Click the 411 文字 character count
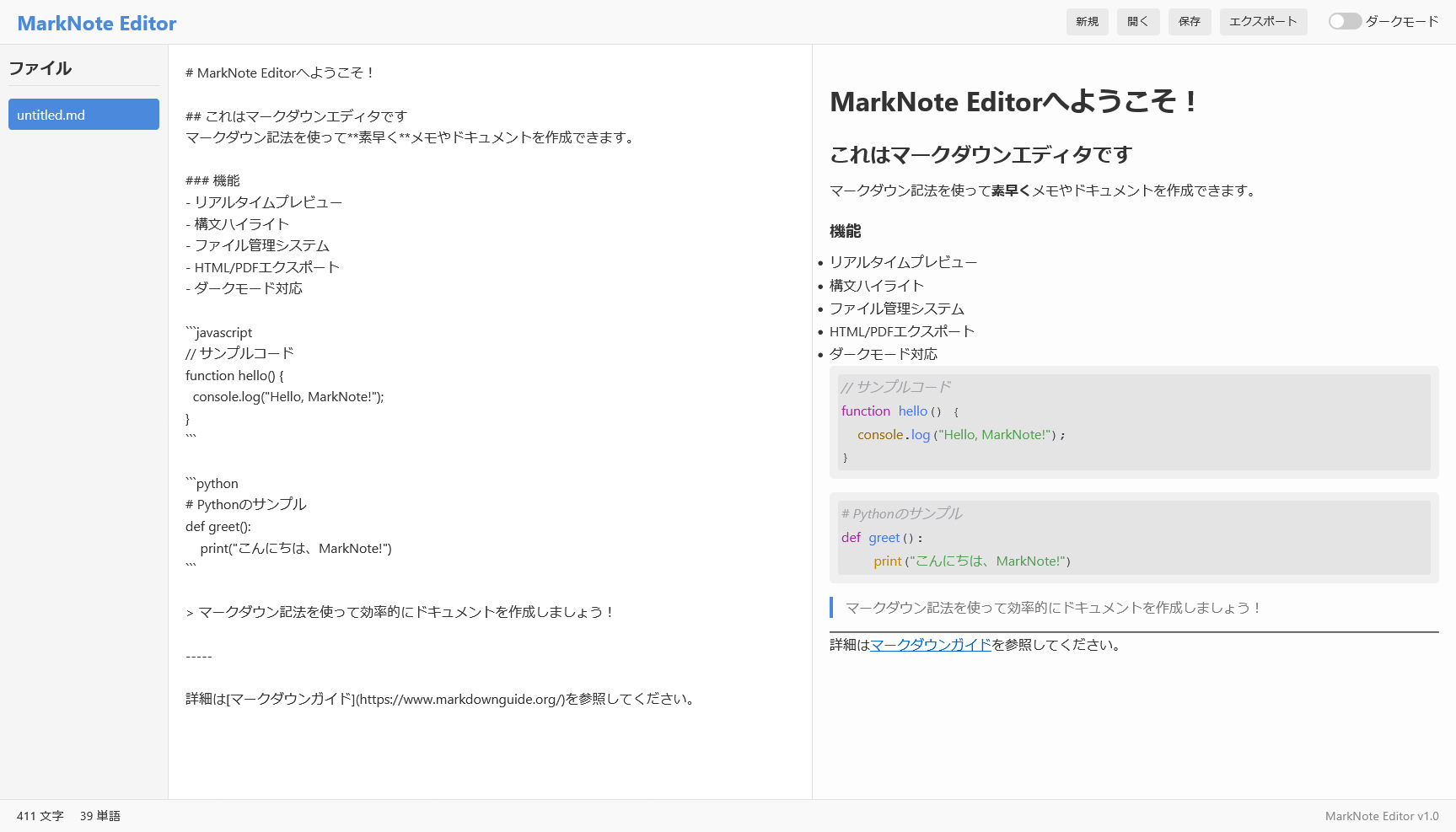This screenshot has height=832, width=1456. click(40, 816)
